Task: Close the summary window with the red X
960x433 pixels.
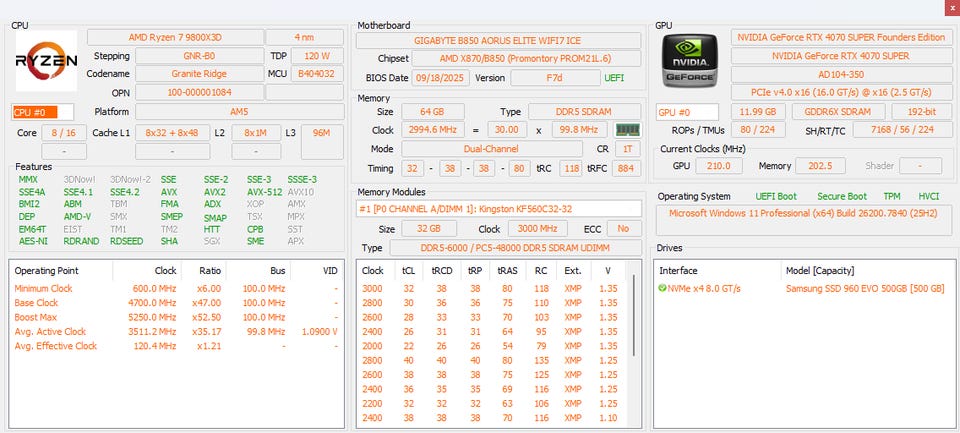Action: point(951,7)
